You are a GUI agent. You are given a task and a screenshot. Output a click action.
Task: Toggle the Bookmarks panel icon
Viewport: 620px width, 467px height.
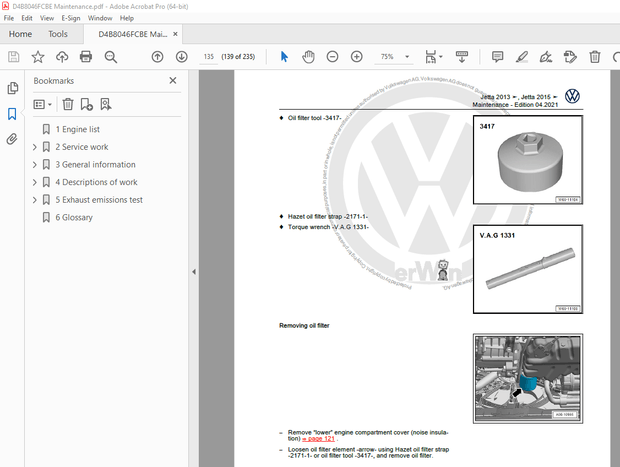[x=12, y=114]
